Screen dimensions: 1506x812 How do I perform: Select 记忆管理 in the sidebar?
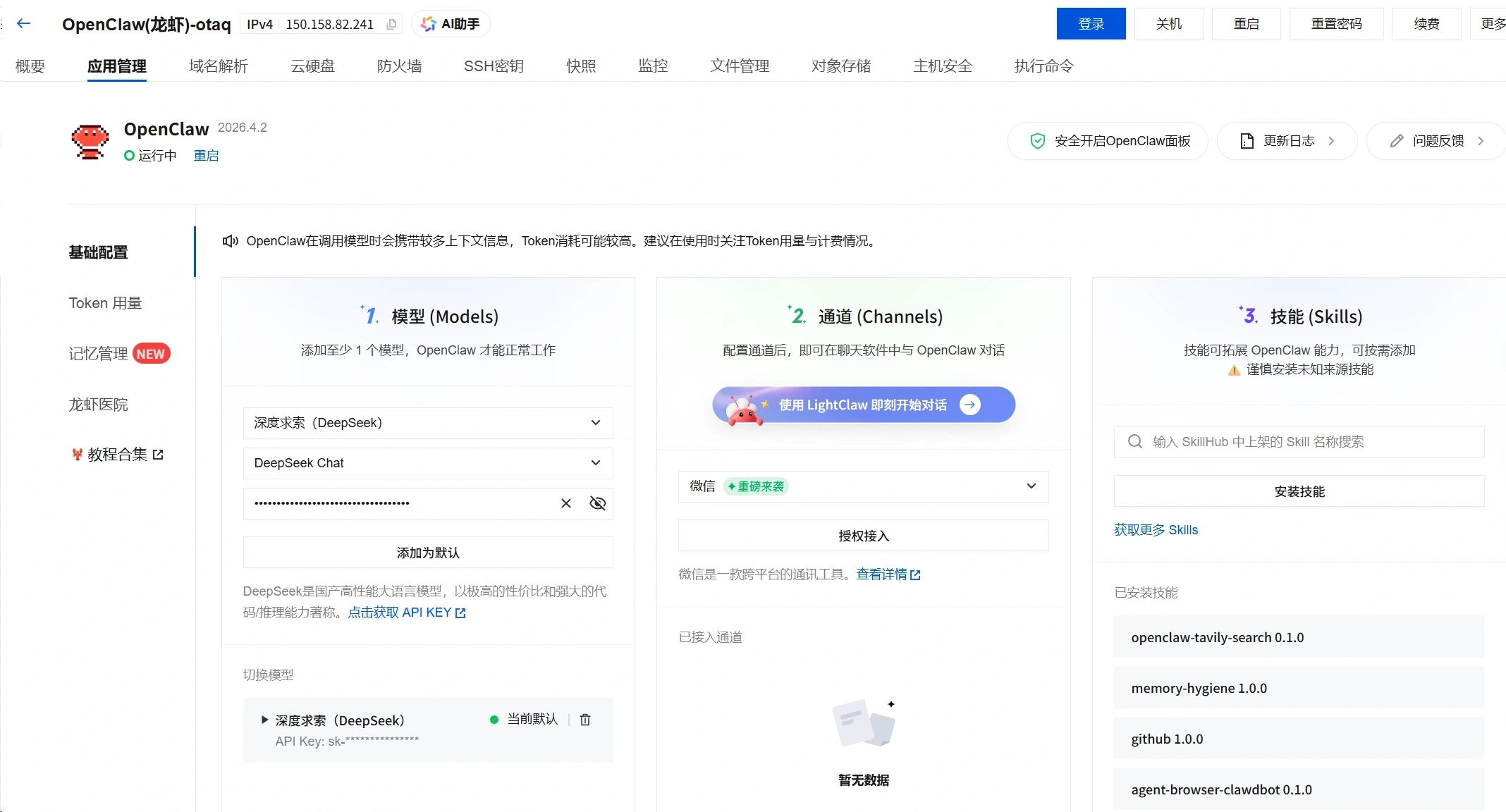click(98, 354)
